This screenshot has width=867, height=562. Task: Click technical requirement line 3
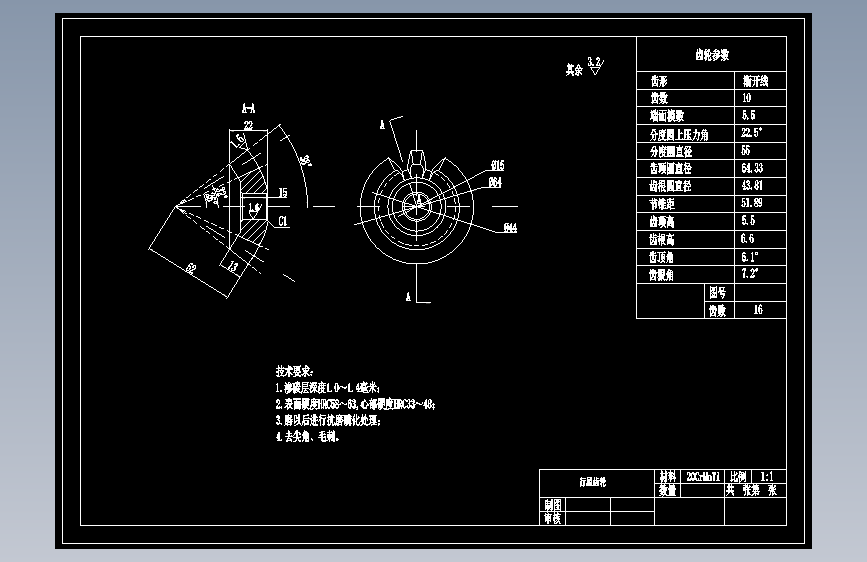coord(328,420)
